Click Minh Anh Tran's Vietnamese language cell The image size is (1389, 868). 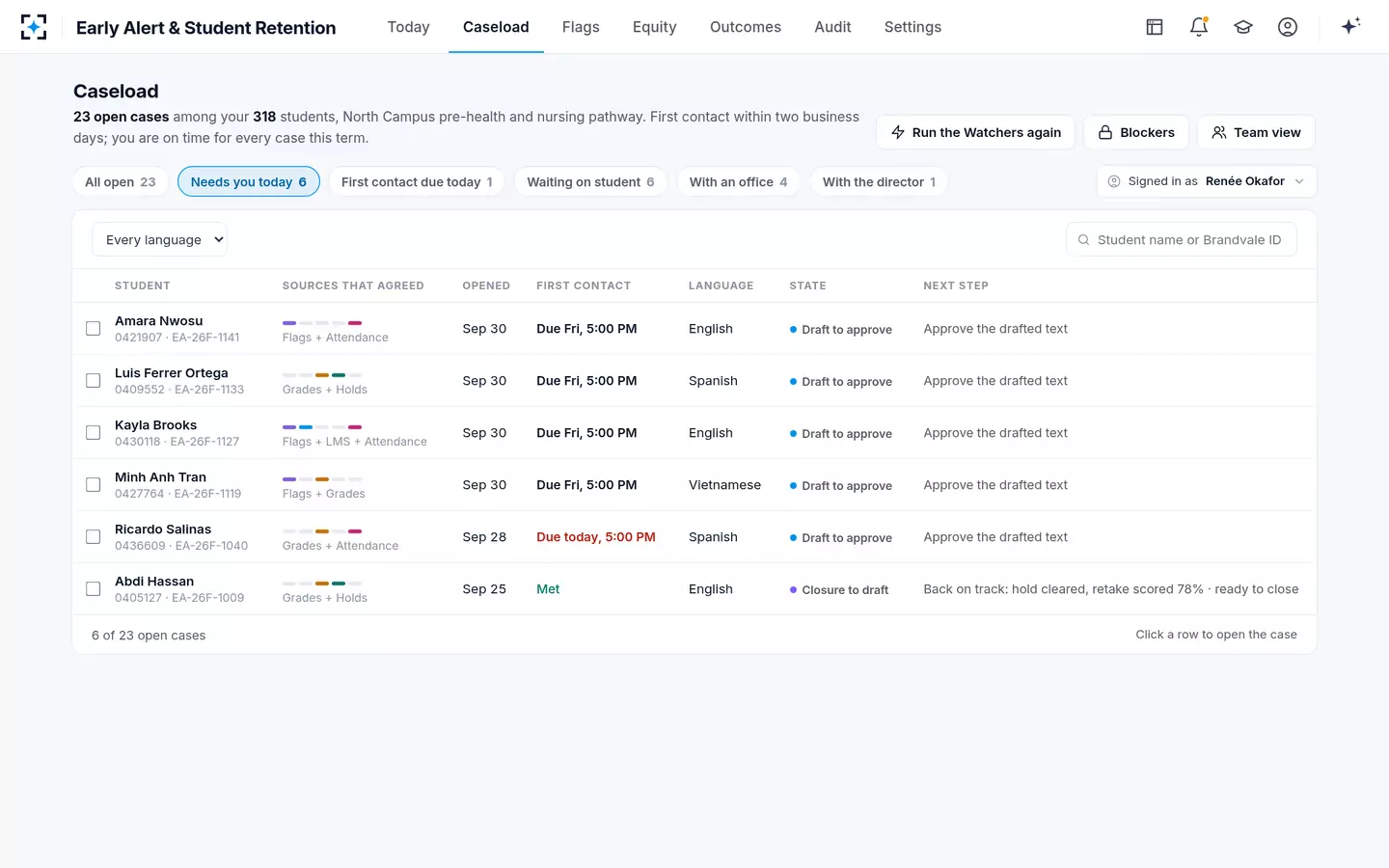coord(724,485)
